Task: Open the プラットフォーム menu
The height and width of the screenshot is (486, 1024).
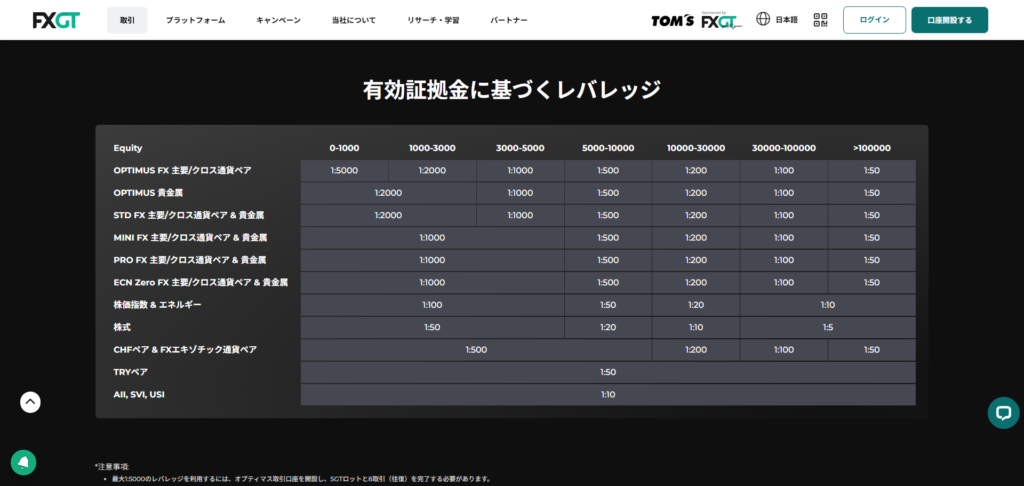Action: click(x=195, y=20)
